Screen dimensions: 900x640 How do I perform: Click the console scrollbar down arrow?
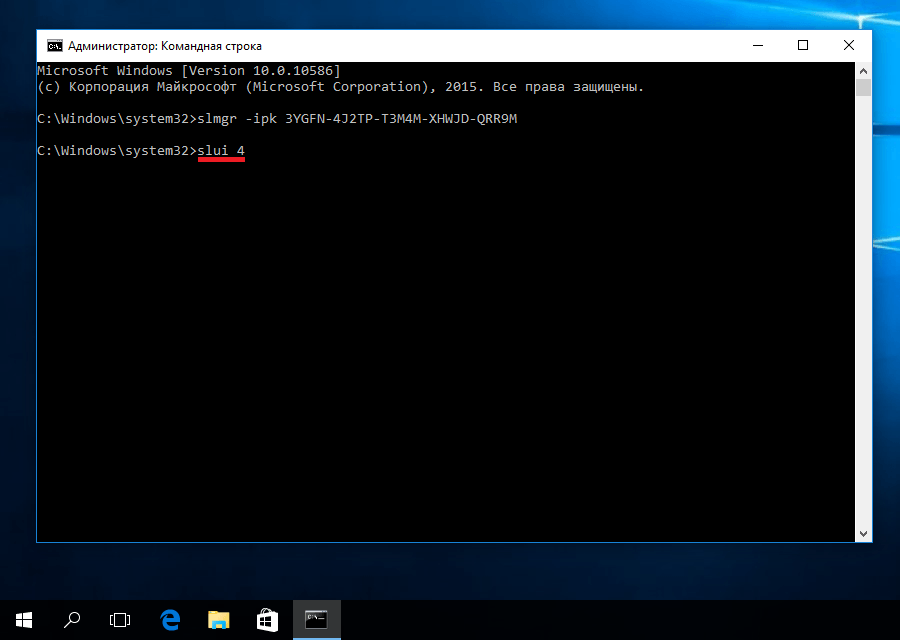[x=863, y=534]
